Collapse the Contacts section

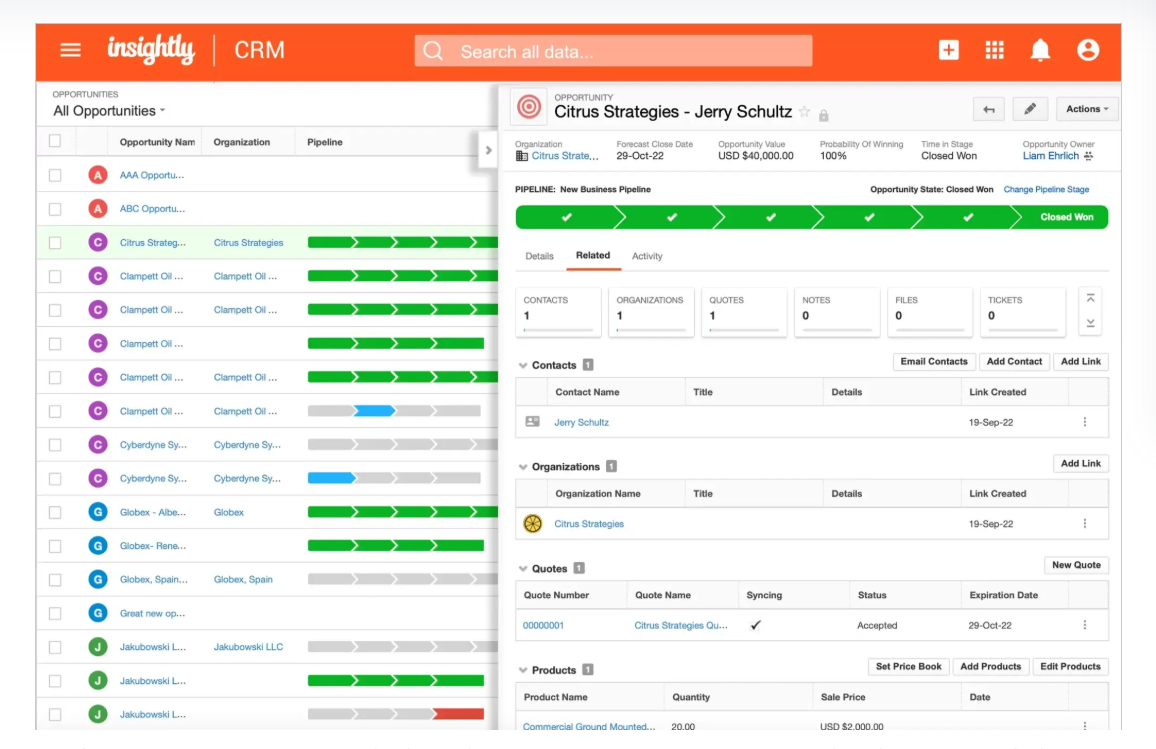(x=524, y=365)
